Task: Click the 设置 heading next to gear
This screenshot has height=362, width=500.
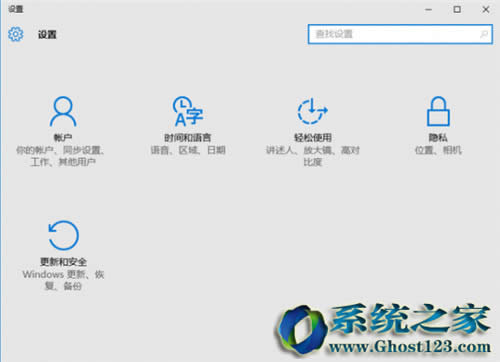Action: [47, 34]
